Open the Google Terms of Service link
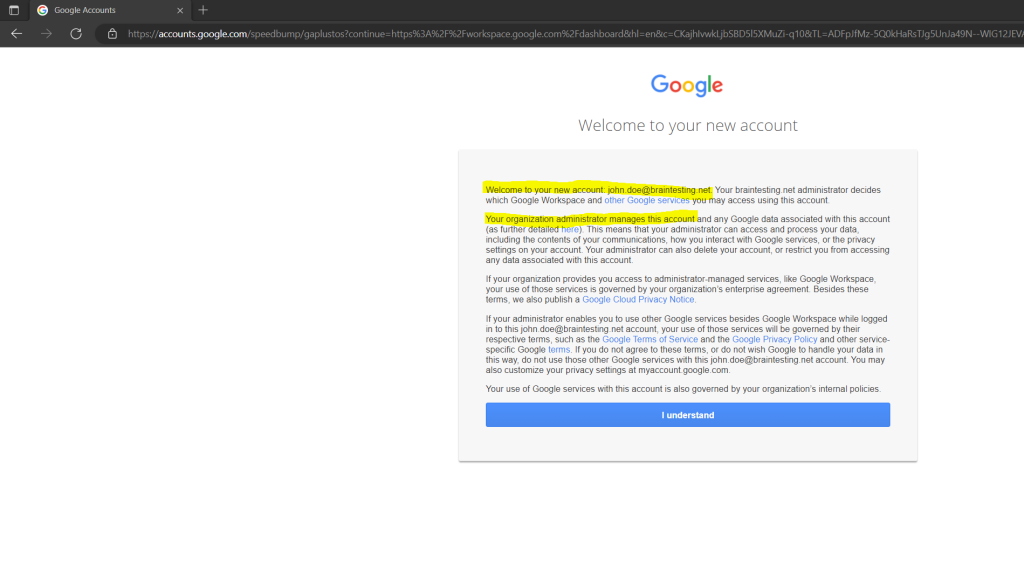 650,339
